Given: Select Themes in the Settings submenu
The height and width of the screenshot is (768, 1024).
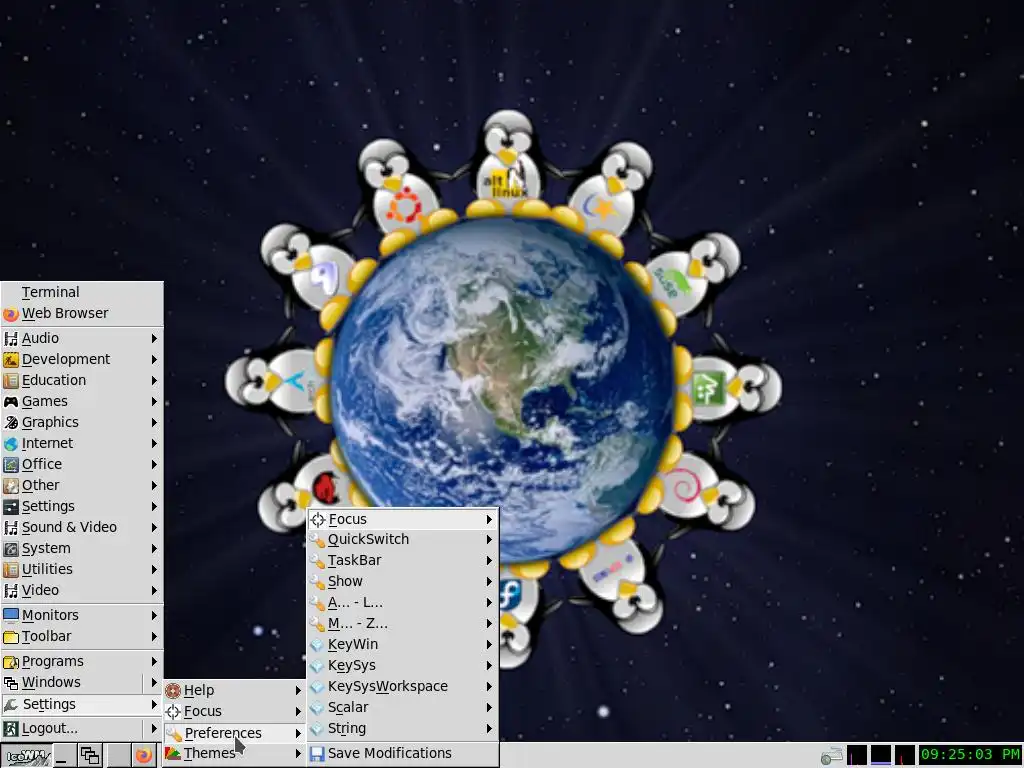Looking at the screenshot, I should pos(234,753).
